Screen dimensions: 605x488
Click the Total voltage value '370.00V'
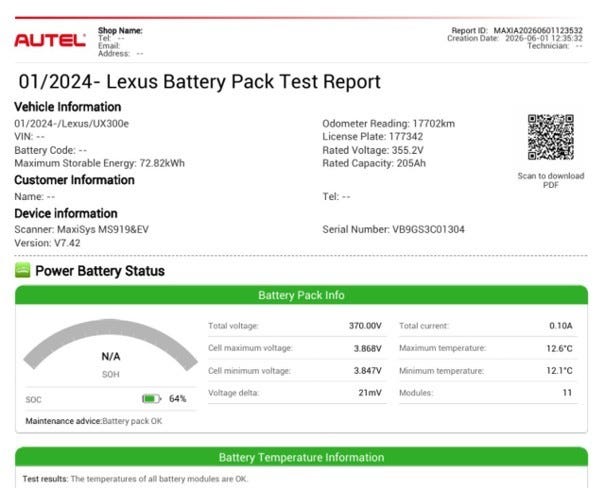coord(365,326)
